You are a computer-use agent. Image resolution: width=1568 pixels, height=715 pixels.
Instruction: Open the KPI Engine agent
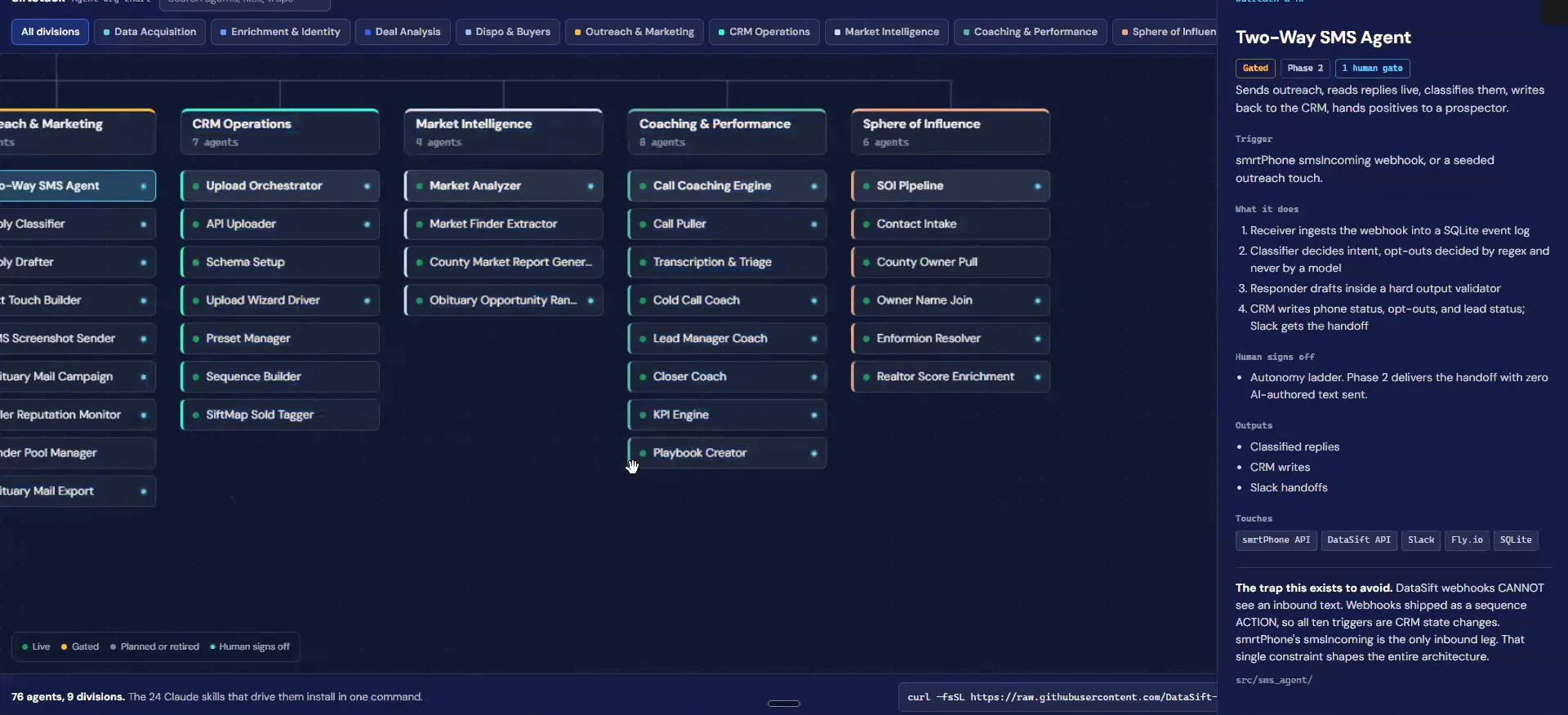point(727,415)
